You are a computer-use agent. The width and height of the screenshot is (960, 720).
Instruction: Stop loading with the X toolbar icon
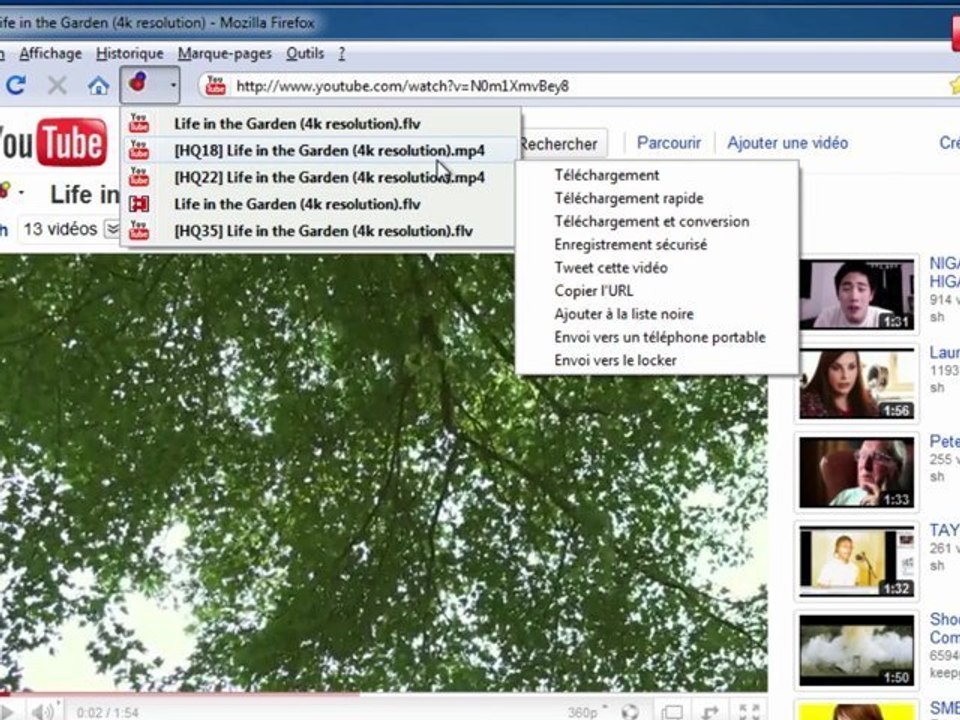tap(57, 85)
